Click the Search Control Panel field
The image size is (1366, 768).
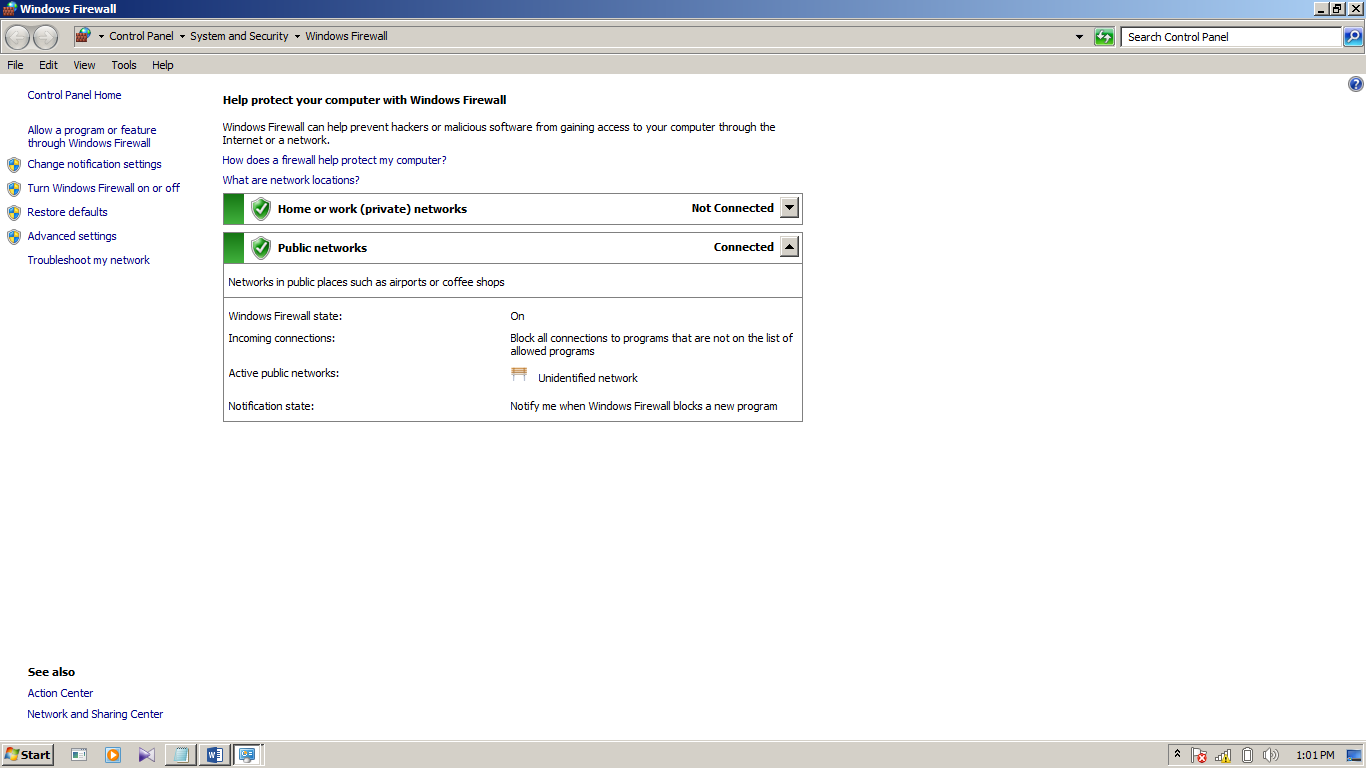[1231, 37]
